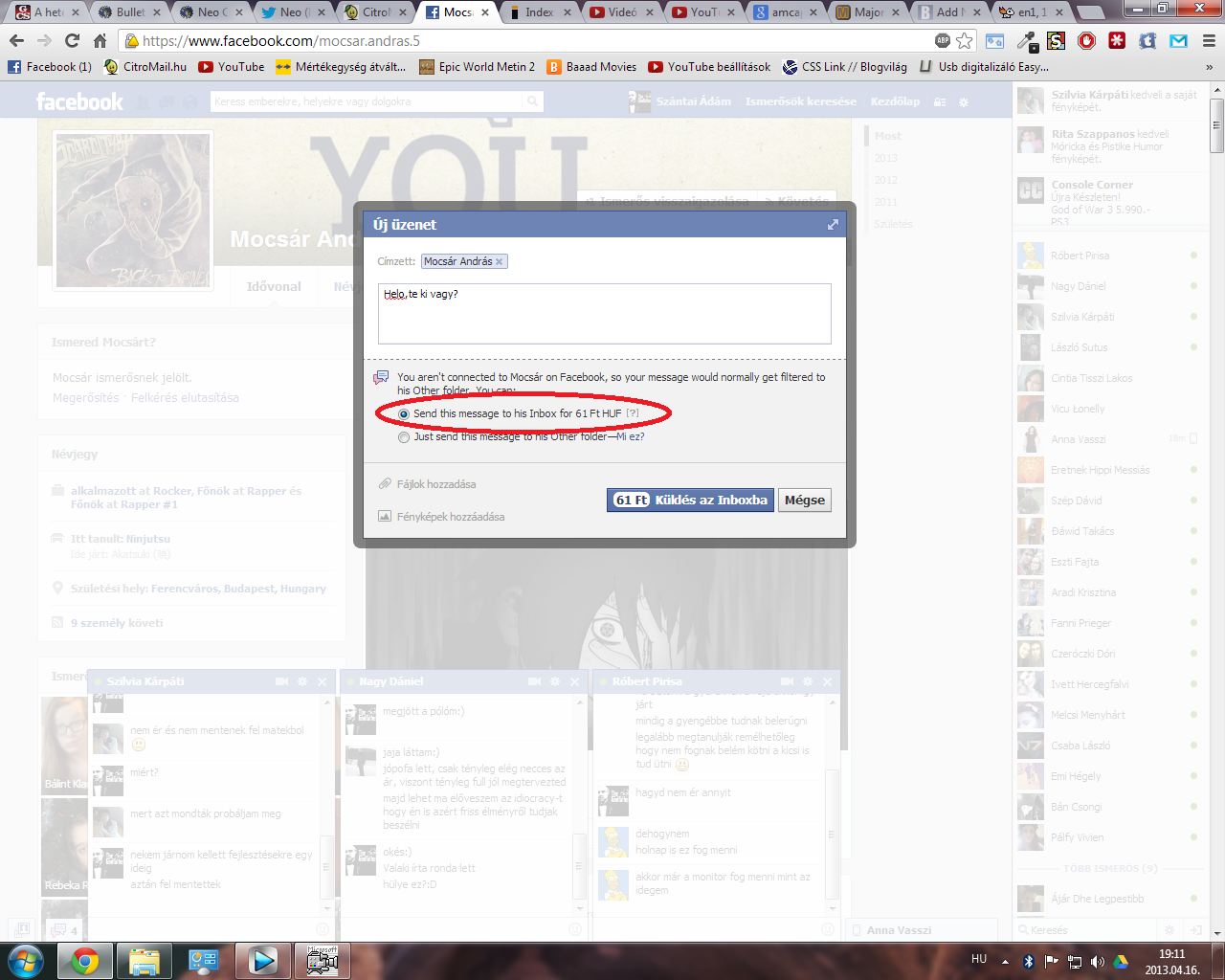
Task: Open the red stop-hand AdBlock extension
Action: coord(1087,40)
